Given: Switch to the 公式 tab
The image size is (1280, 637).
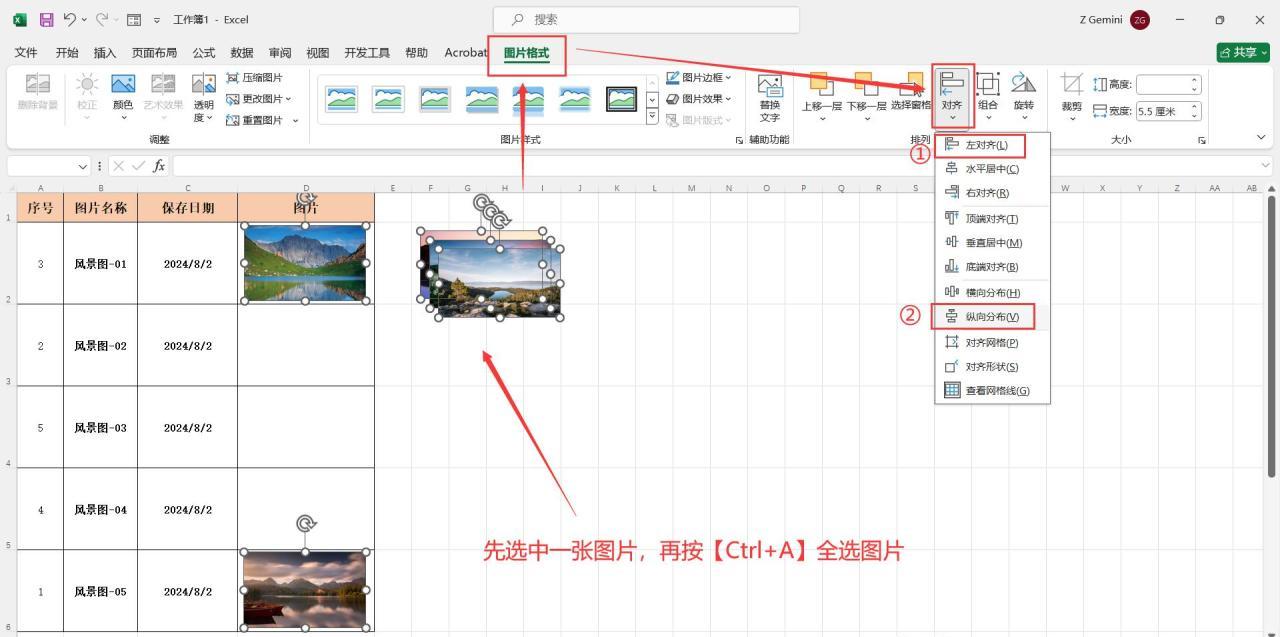Looking at the screenshot, I should coord(204,53).
